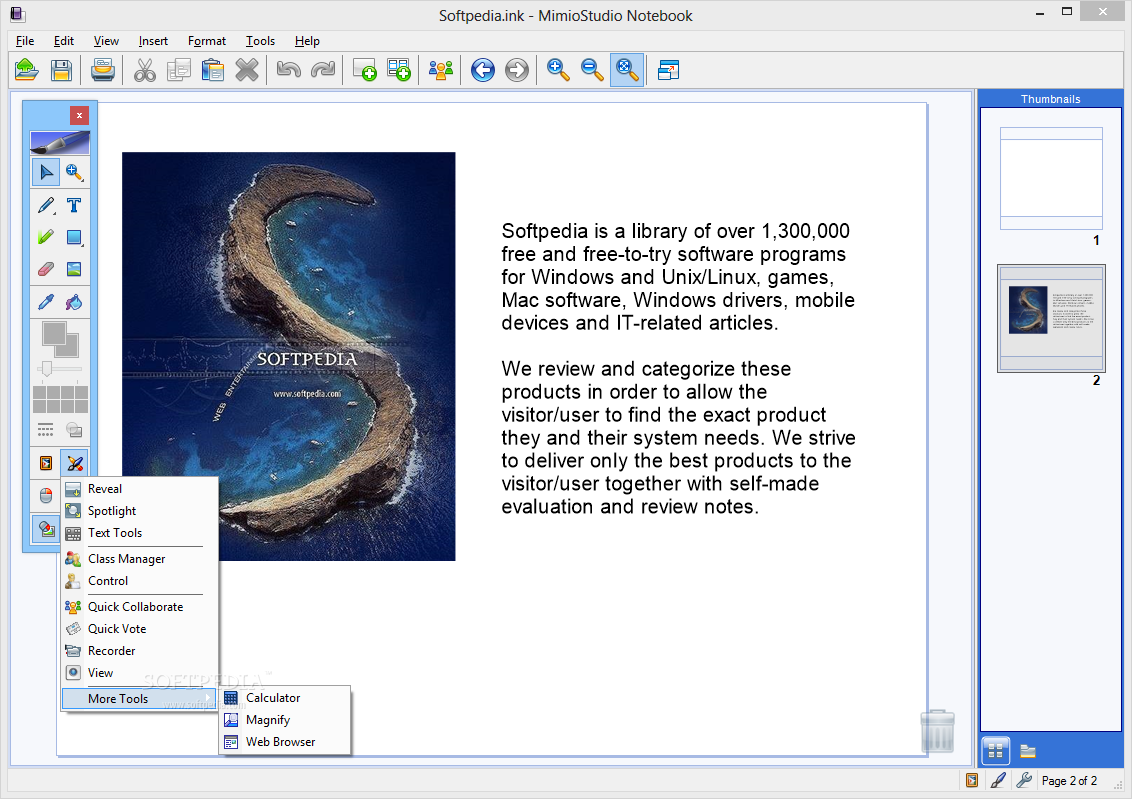
Task: Go to previous page with blue arrow
Action: pos(483,69)
